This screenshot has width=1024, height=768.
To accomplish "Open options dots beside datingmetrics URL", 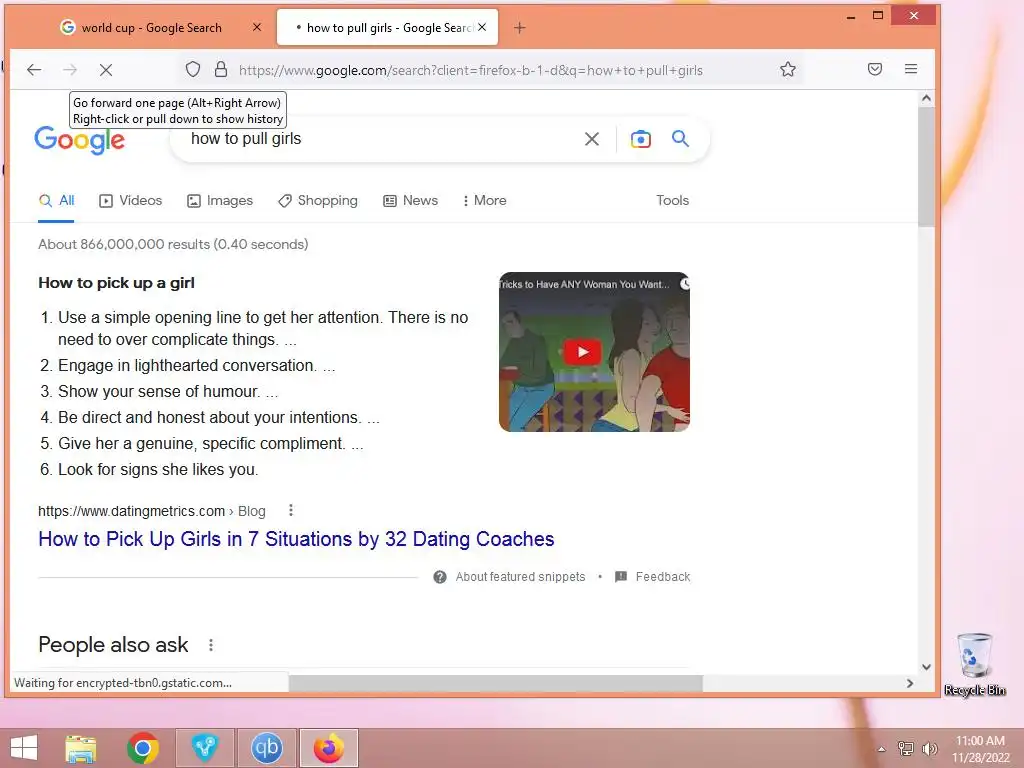I will point(291,511).
